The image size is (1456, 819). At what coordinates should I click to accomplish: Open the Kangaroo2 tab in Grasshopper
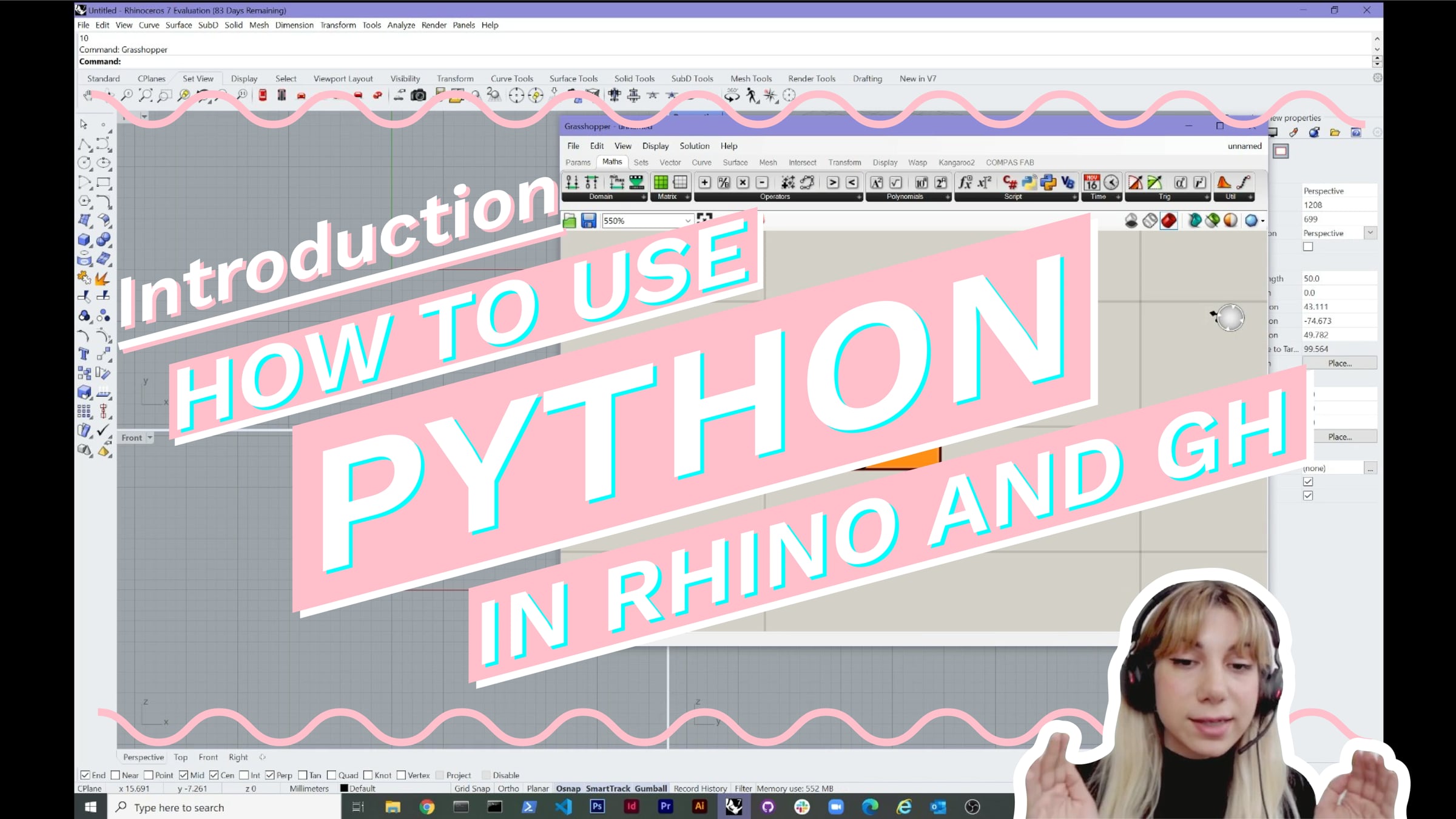[956, 163]
